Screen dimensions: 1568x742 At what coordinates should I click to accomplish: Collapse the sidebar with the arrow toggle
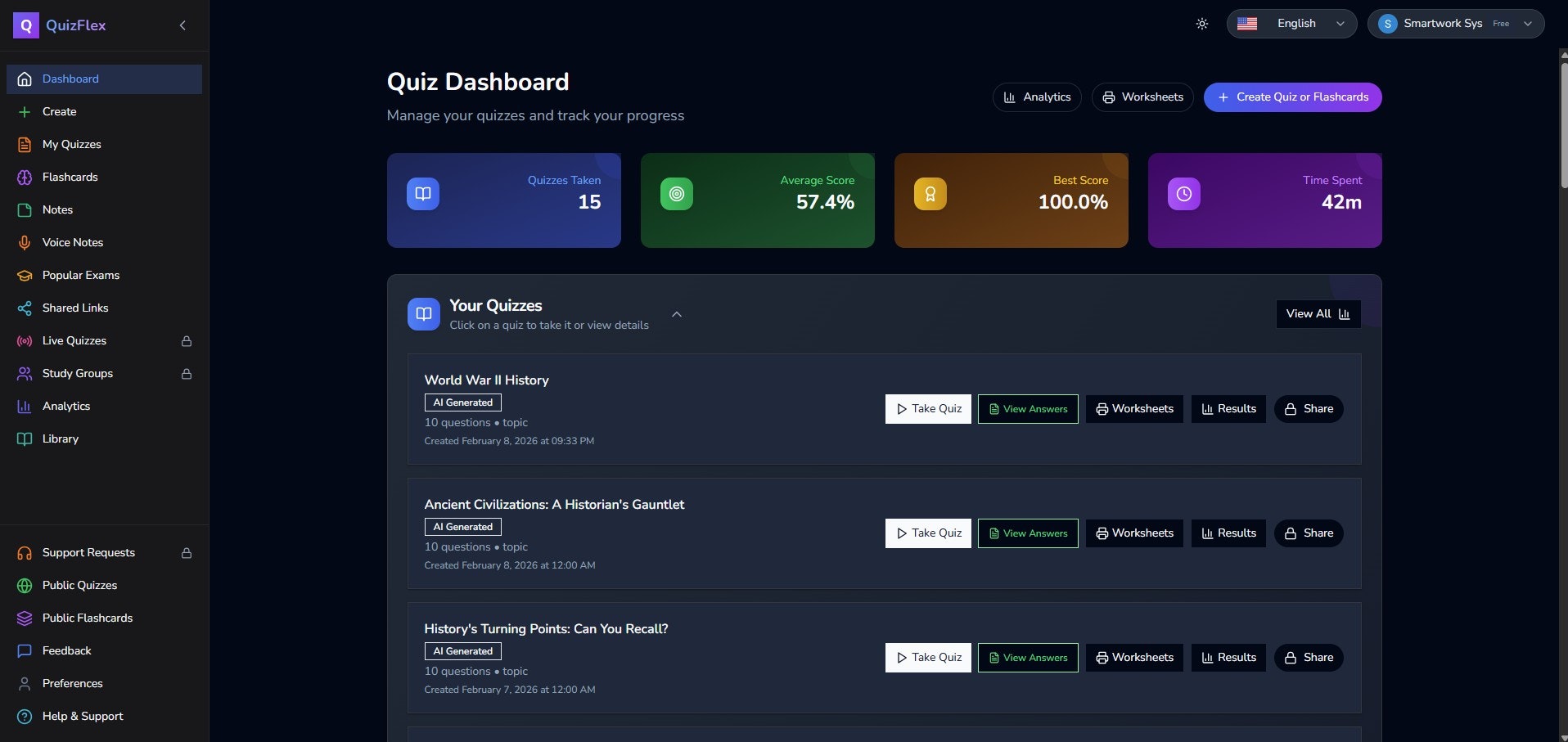click(x=182, y=25)
